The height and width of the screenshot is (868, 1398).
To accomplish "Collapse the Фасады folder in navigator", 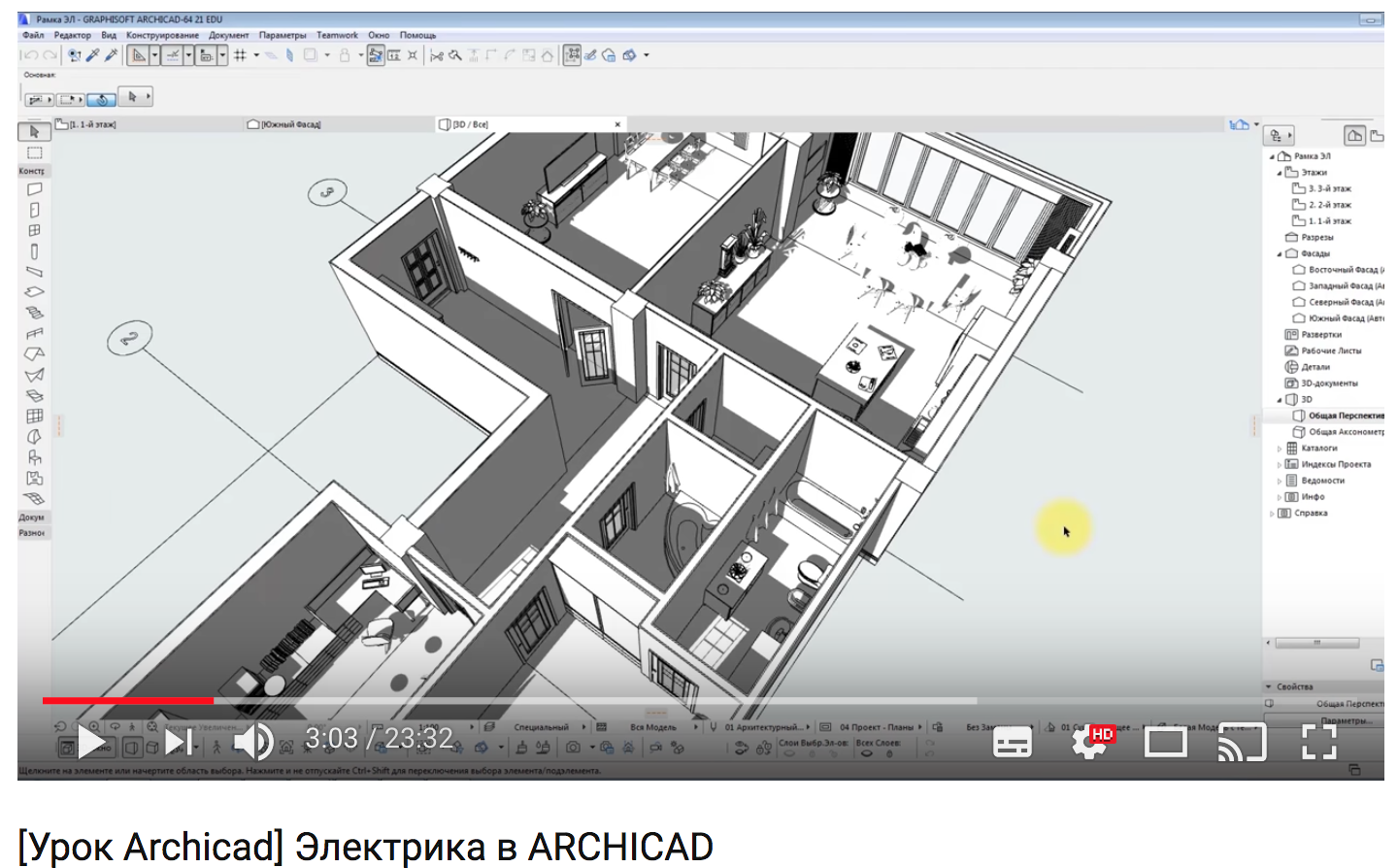I will coord(1280,253).
